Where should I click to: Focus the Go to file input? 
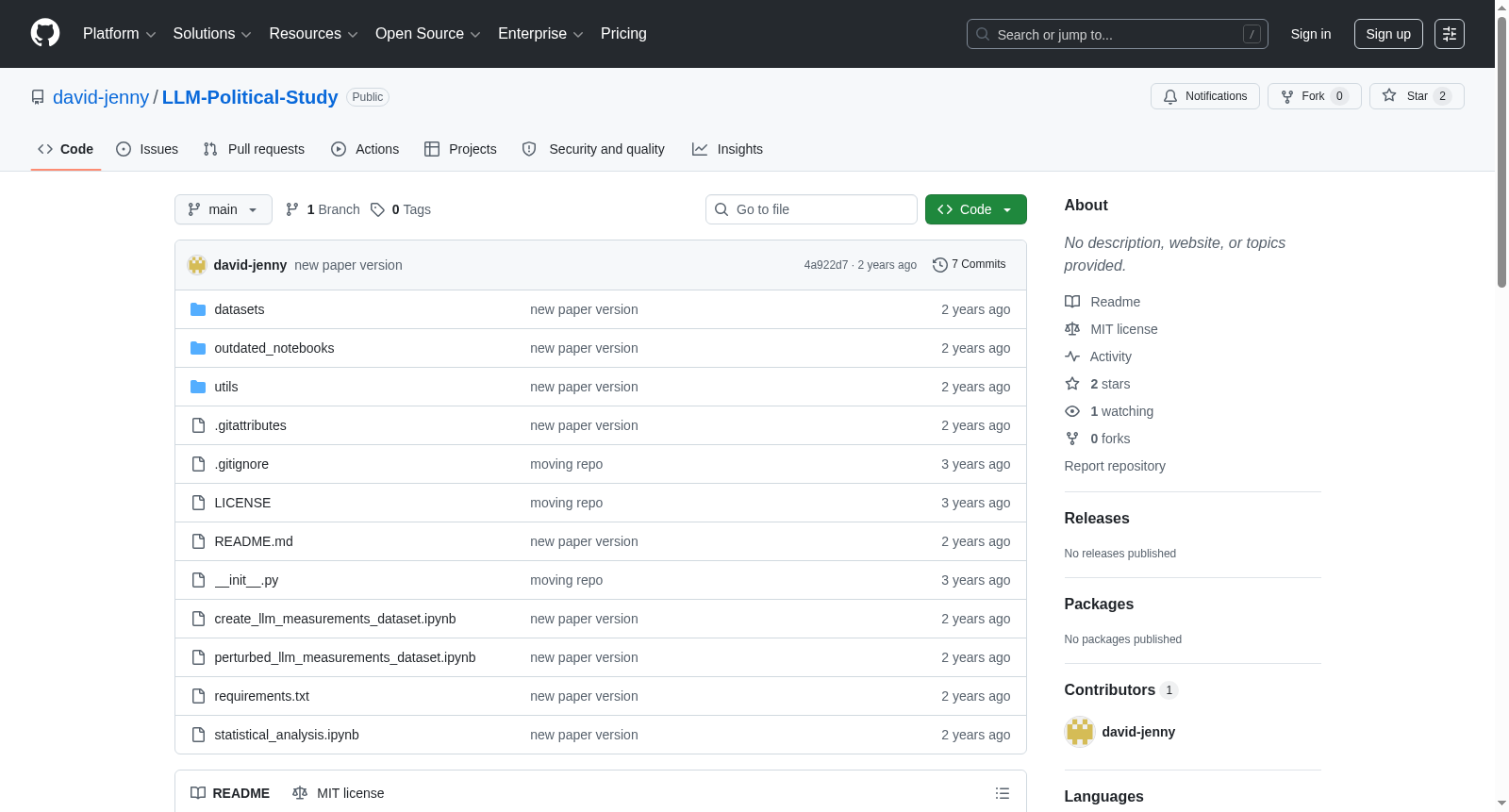pos(811,209)
